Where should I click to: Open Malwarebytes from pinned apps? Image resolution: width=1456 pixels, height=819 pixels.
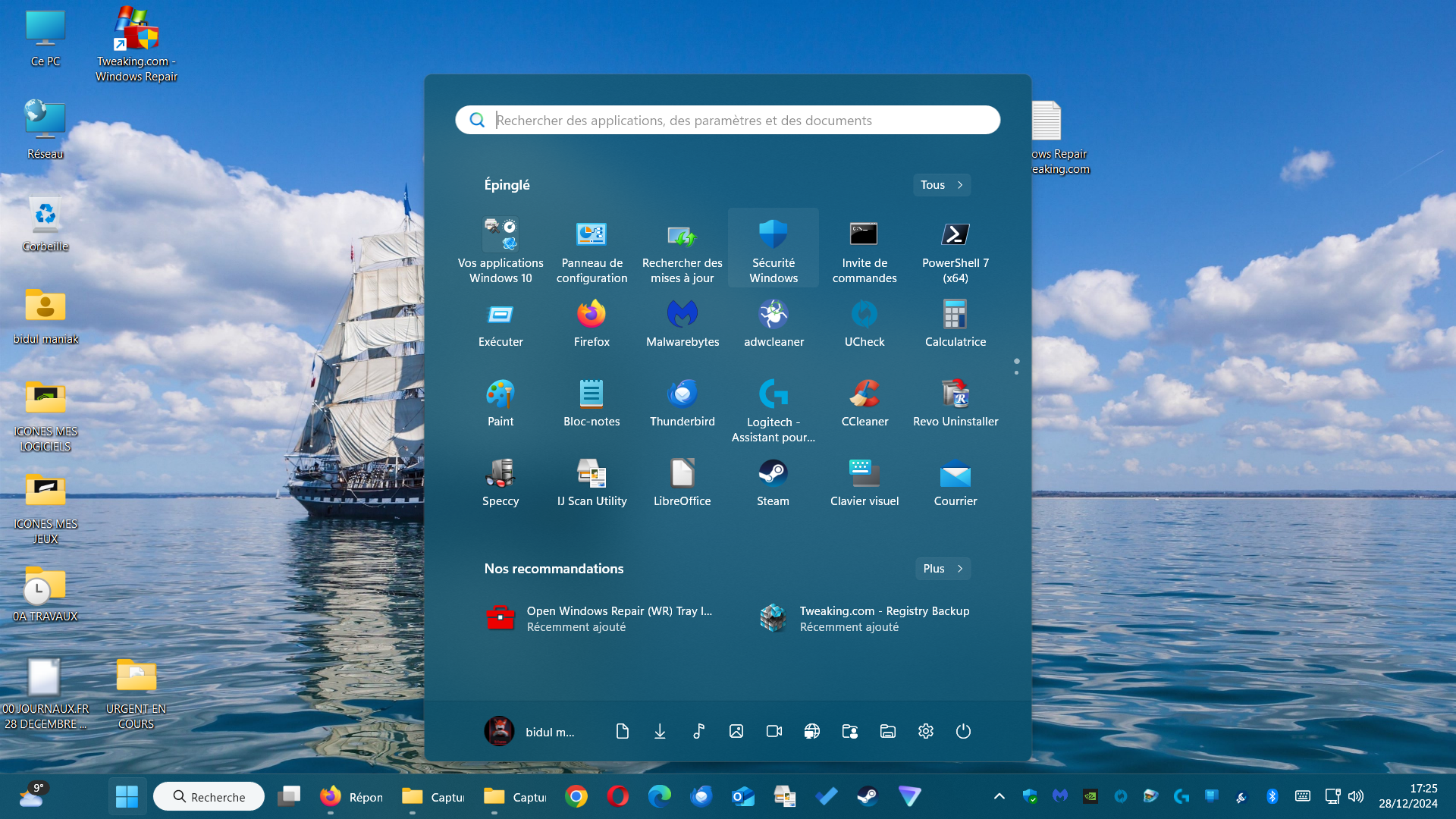pyautogui.click(x=682, y=323)
